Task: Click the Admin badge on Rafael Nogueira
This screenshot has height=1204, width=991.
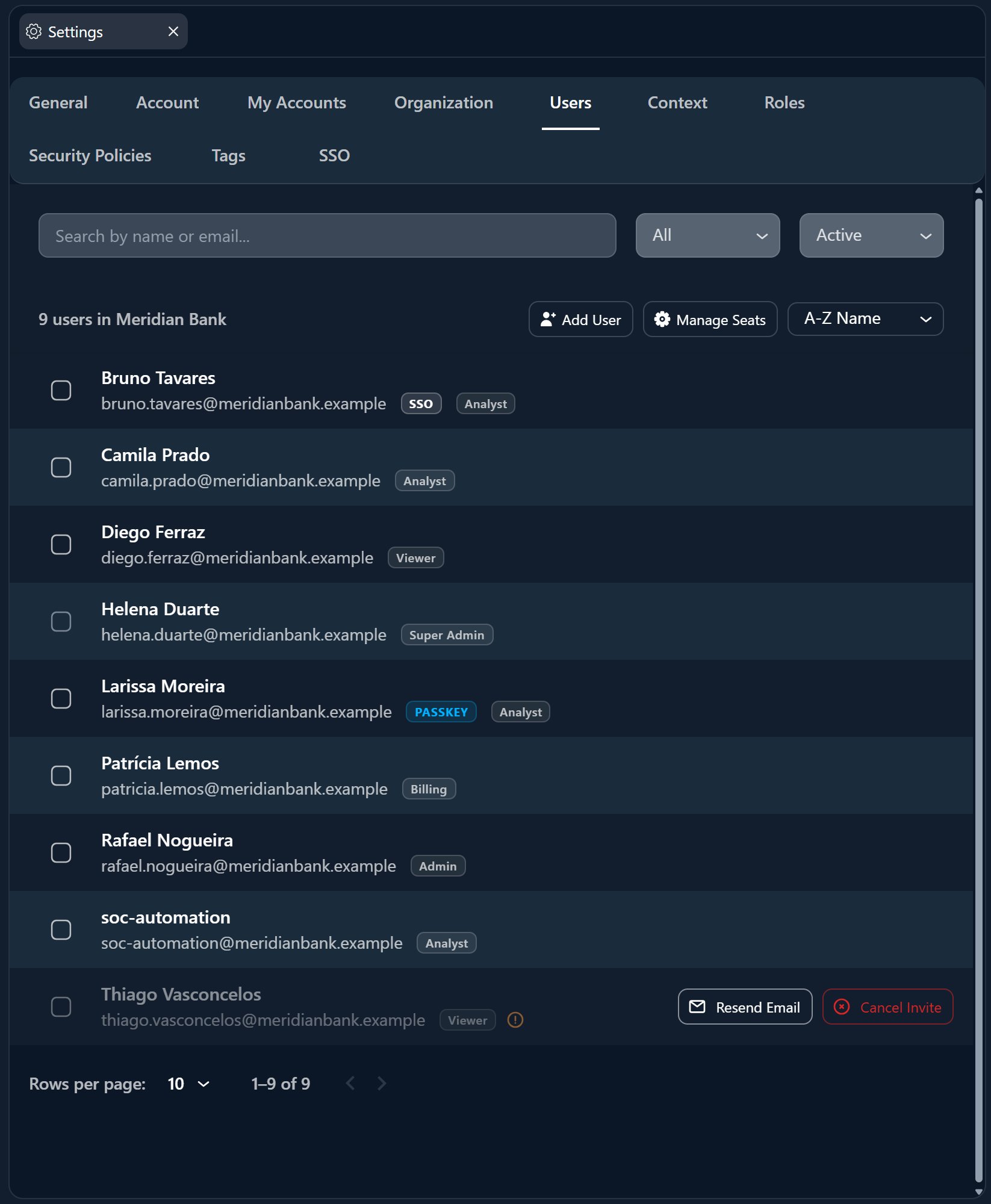Action: point(438,866)
